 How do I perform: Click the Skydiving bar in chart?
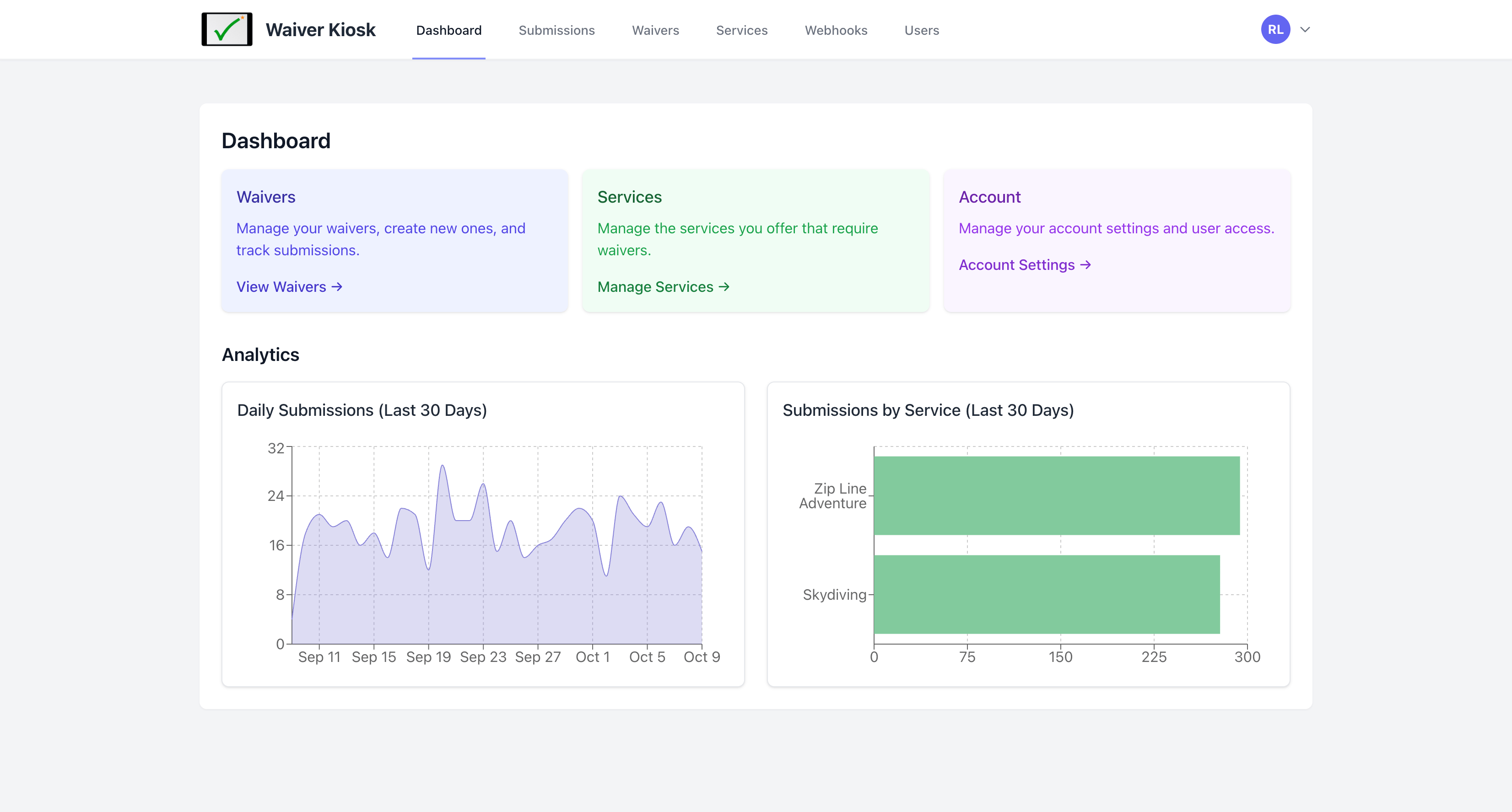pyautogui.click(x=1046, y=594)
